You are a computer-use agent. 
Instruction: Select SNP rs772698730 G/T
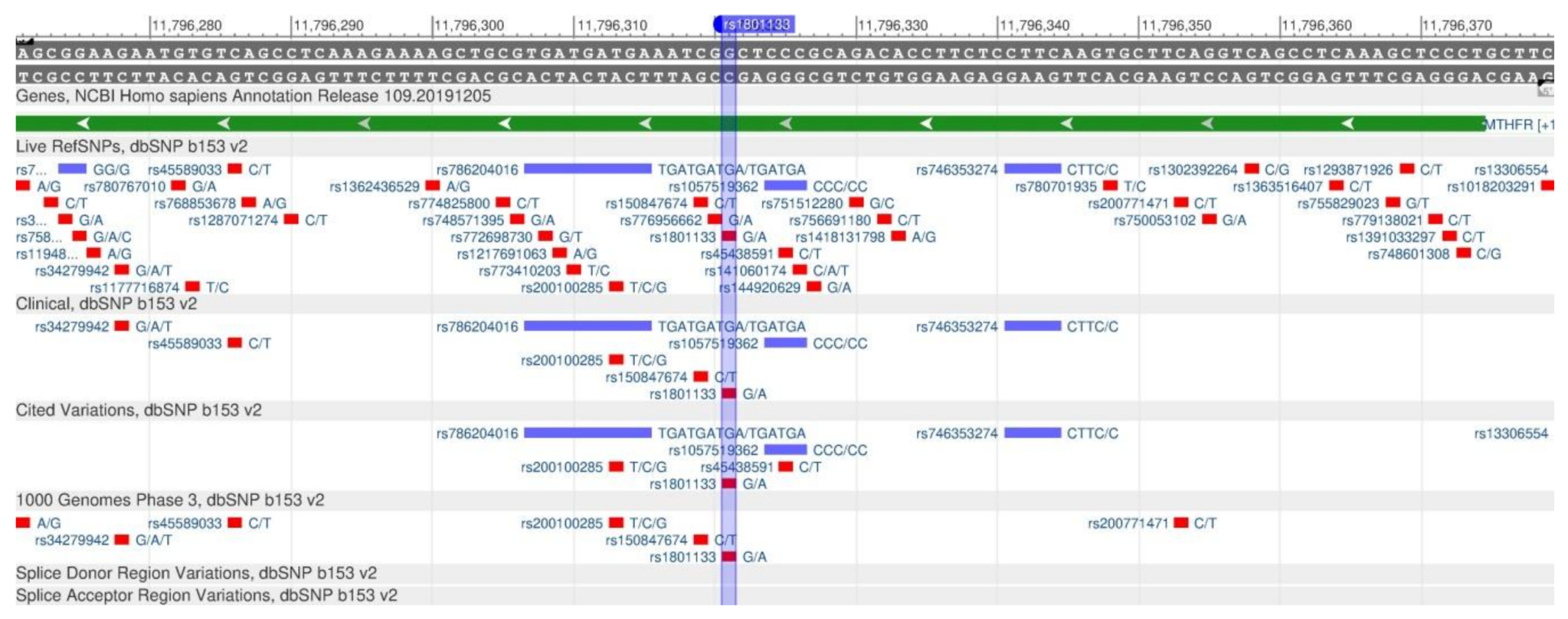(x=546, y=237)
